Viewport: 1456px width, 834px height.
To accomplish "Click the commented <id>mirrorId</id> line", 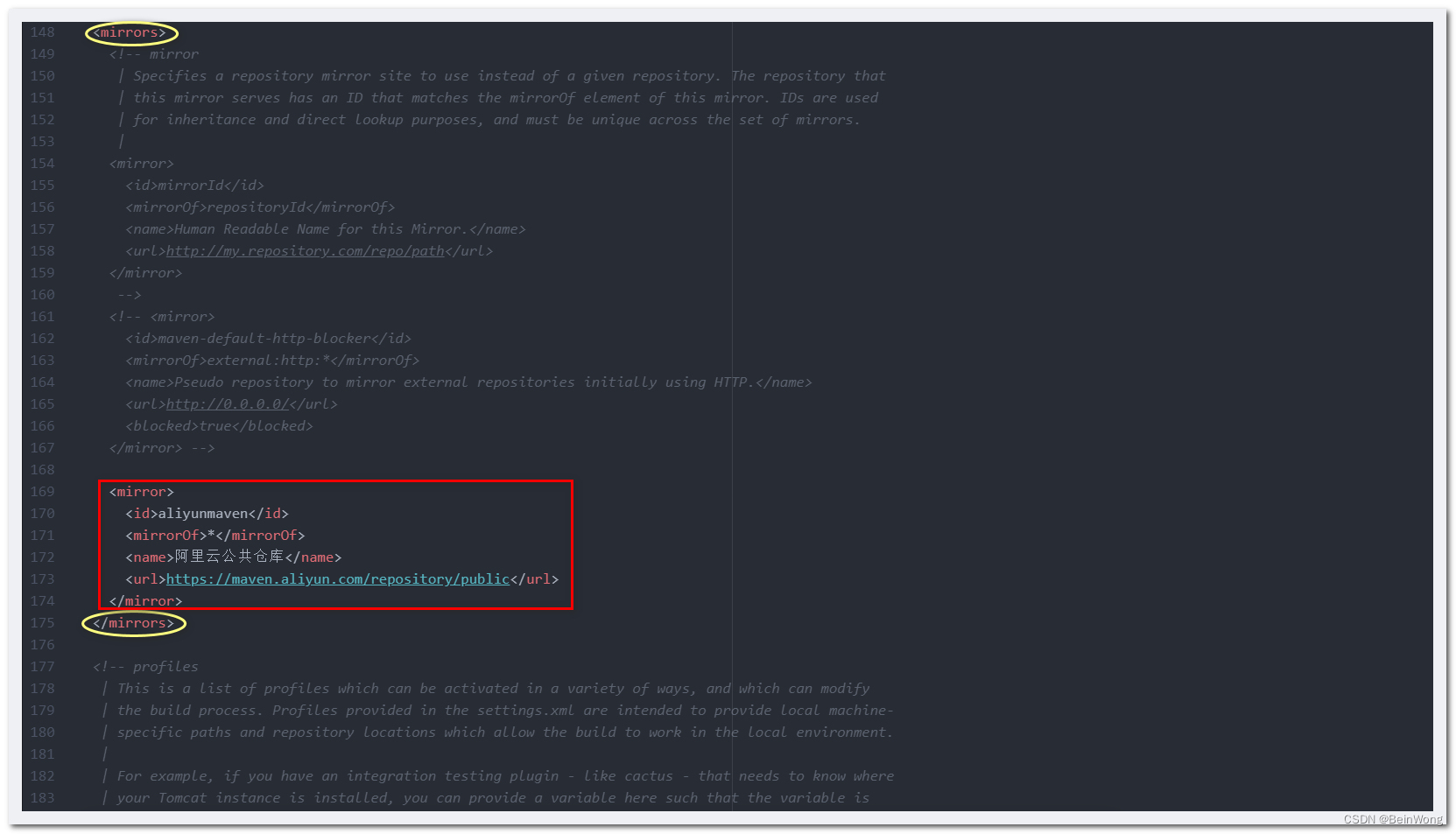I will pos(194,186).
